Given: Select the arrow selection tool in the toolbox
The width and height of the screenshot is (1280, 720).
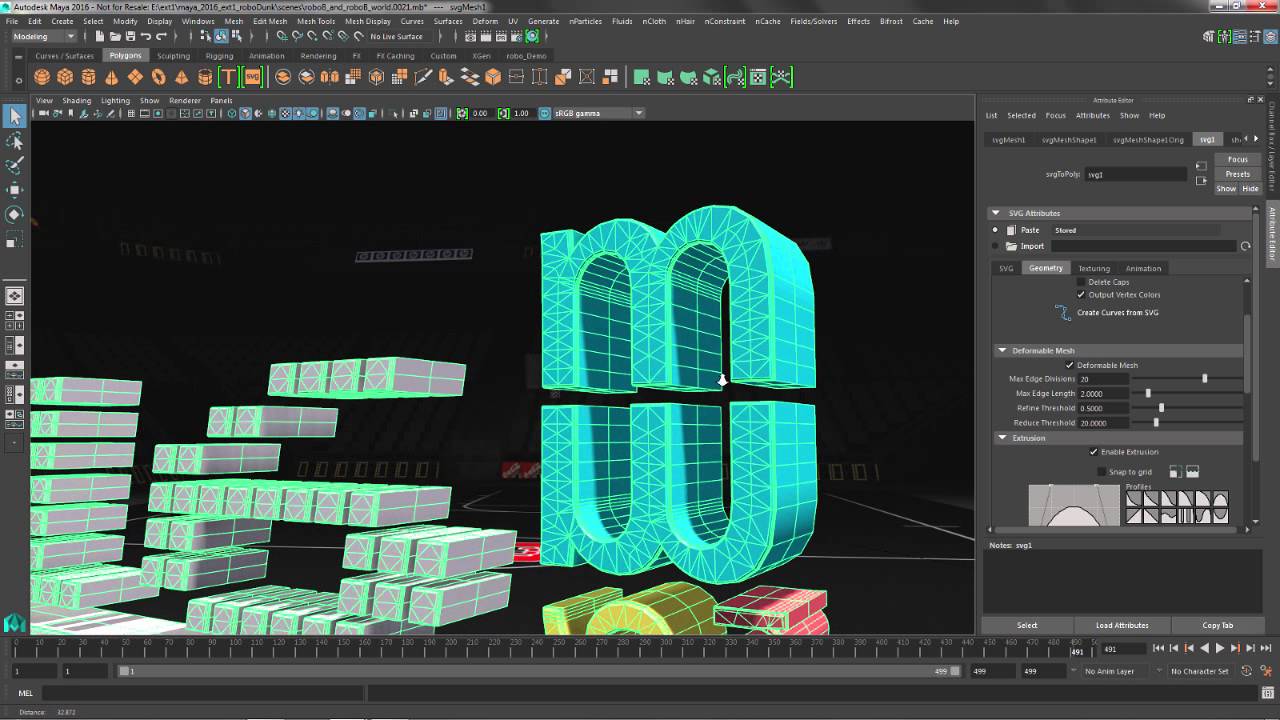Looking at the screenshot, I should coord(15,117).
